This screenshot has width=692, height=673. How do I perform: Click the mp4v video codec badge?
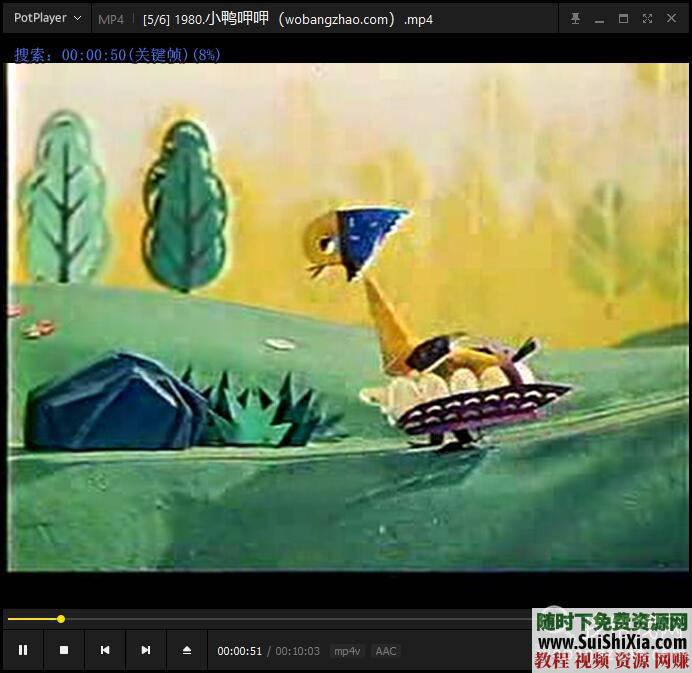click(x=347, y=651)
